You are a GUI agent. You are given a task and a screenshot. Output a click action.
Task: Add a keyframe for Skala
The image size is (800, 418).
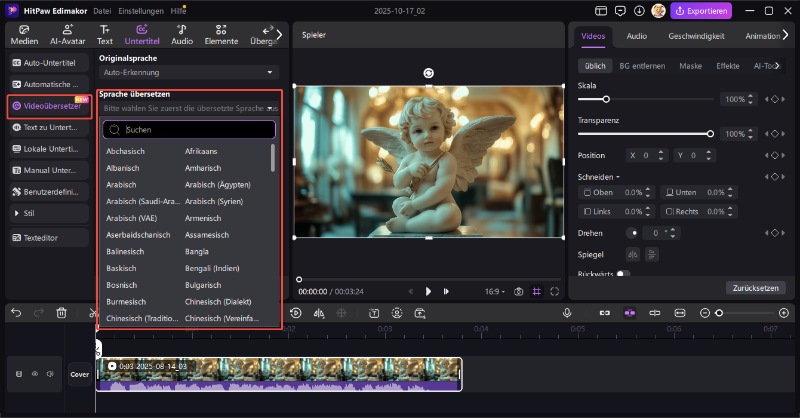click(x=774, y=99)
